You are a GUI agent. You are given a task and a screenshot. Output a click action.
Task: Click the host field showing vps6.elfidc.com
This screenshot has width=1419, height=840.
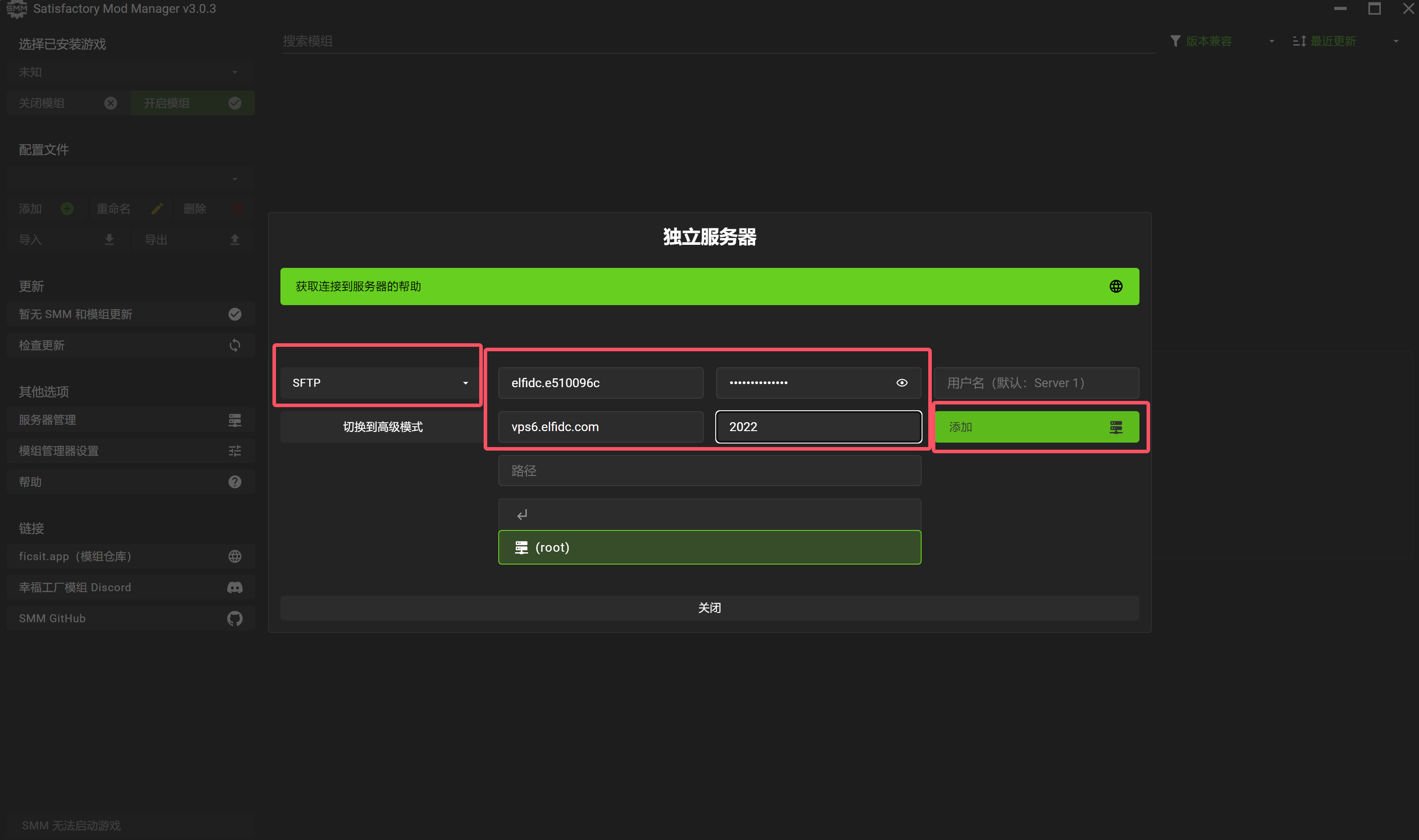(x=600, y=427)
